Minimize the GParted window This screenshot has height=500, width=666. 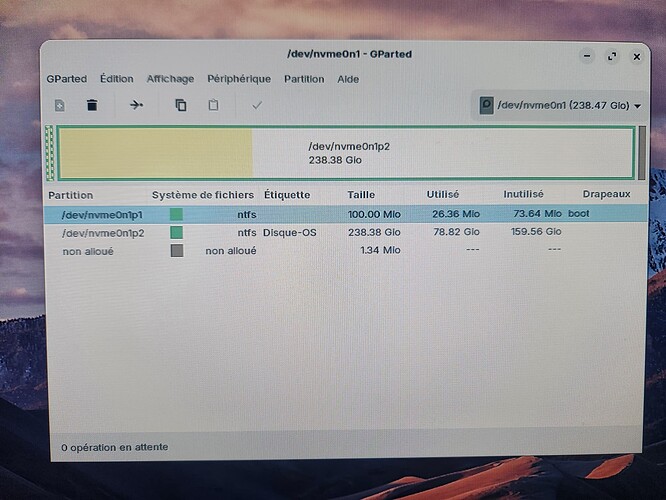tap(587, 56)
